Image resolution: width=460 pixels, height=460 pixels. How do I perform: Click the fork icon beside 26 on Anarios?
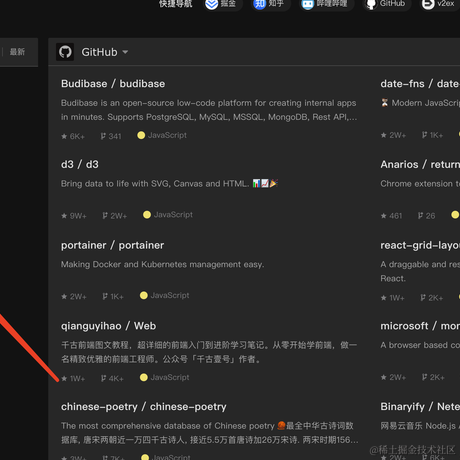tap(421, 216)
